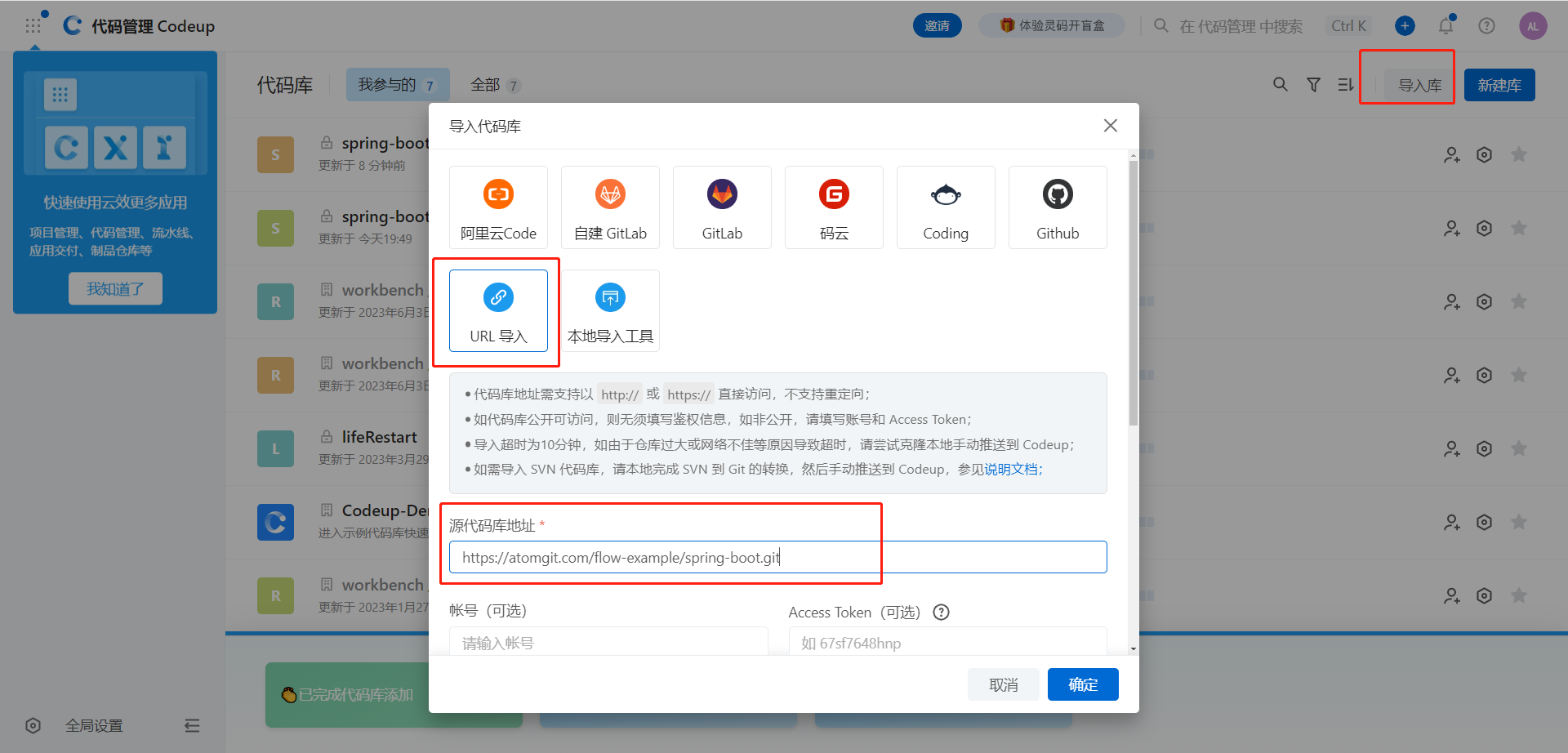Star spring-boot repository updated 8 分钟前
Screen dimensions: 1568x753
1519,154
